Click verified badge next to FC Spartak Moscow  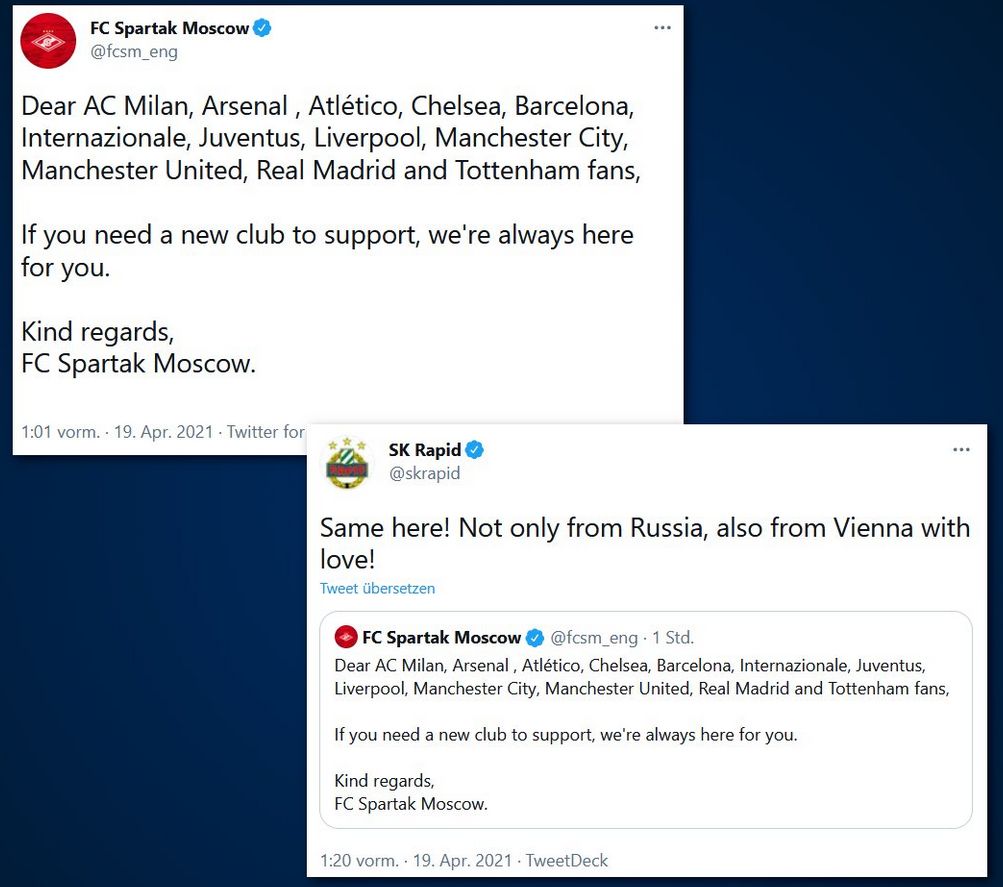[x=262, y=28]
